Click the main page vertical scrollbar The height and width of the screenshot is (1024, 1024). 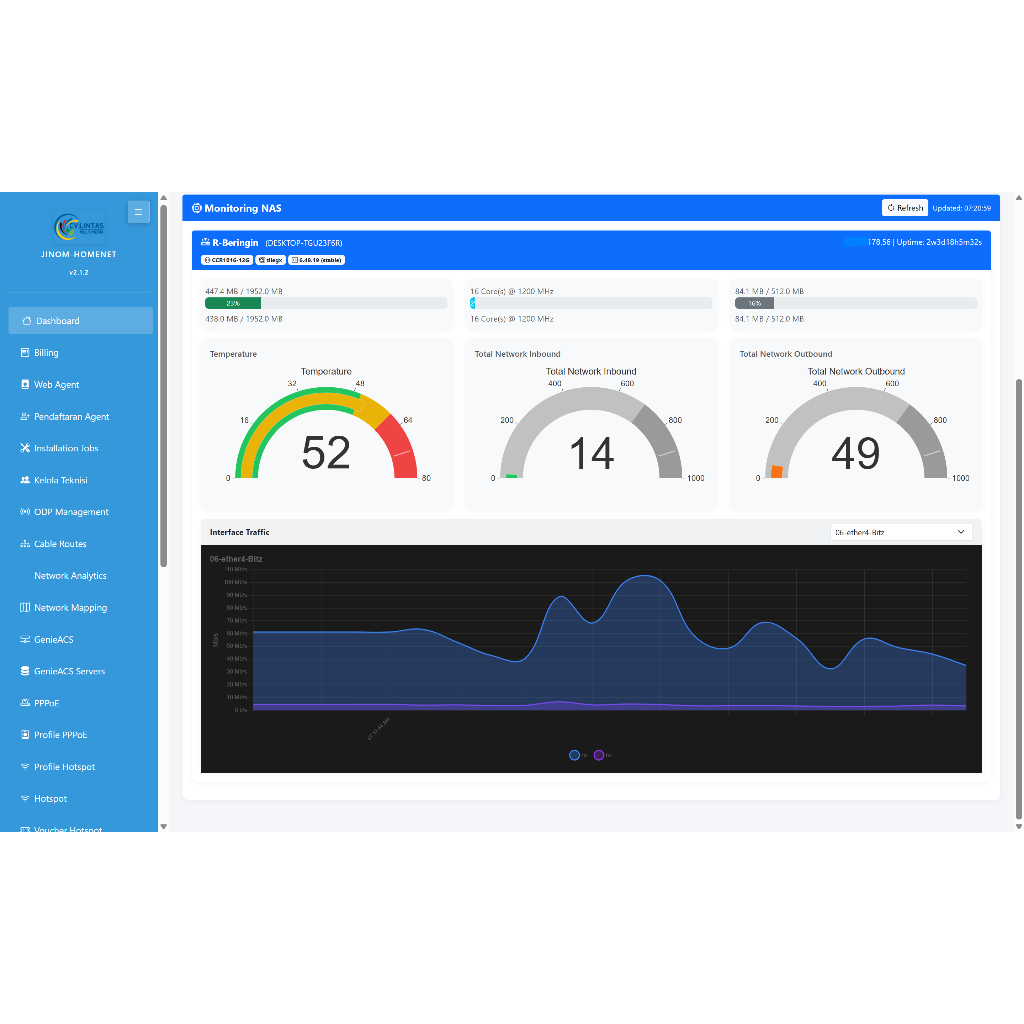[x=1019, y=599]
